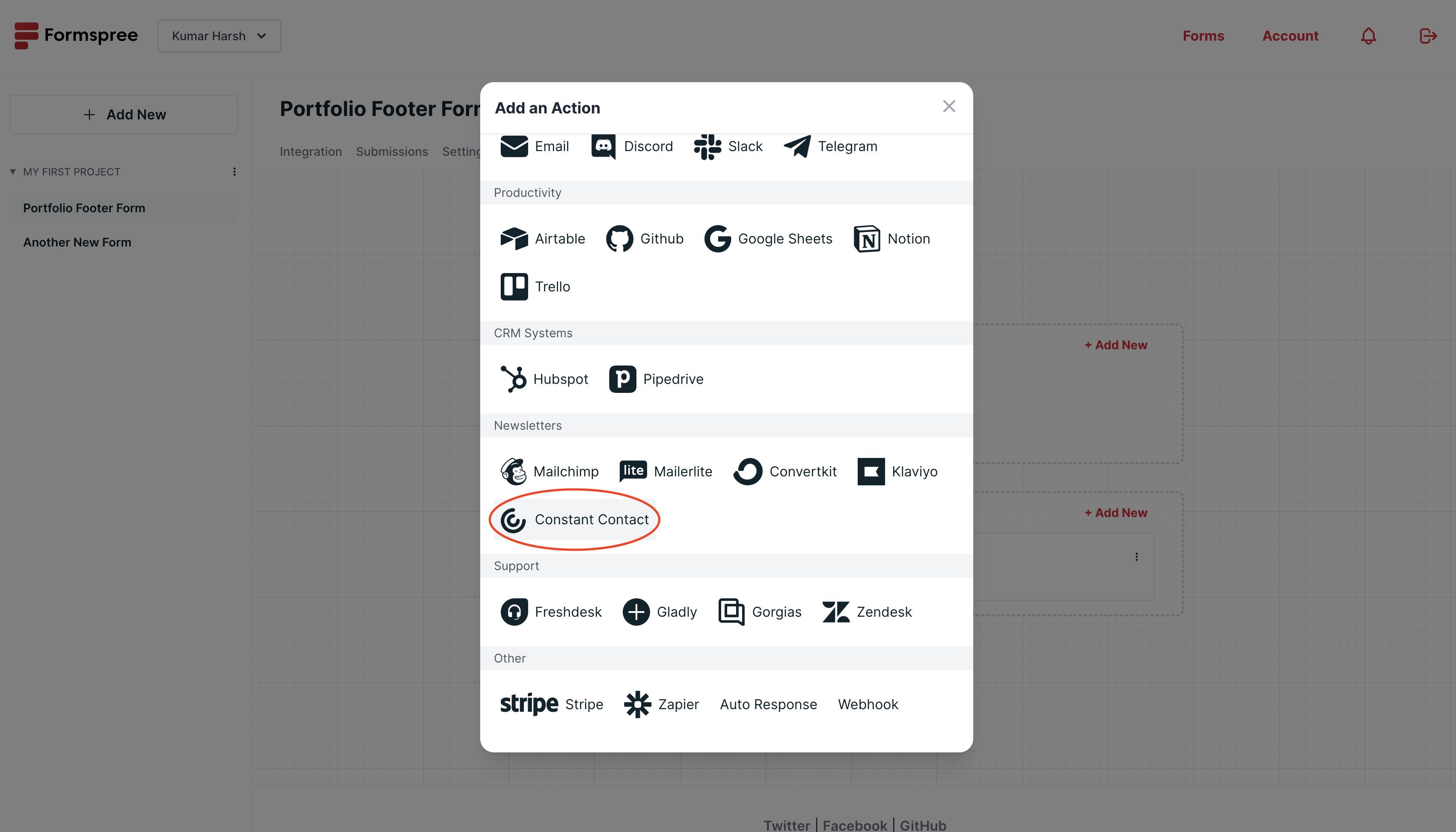Select the Slack action icon
The image size is (1456, 832).
pos(707,146)
